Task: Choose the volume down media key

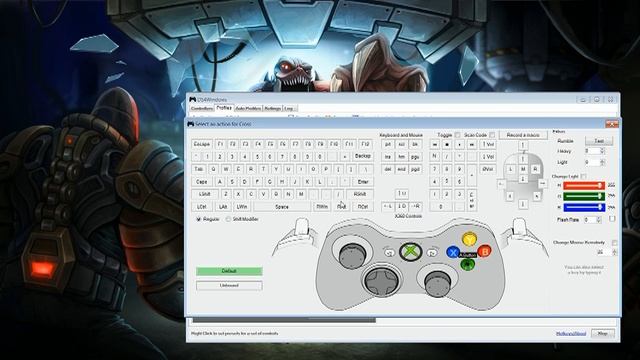Action: click(x=487, y=157)
